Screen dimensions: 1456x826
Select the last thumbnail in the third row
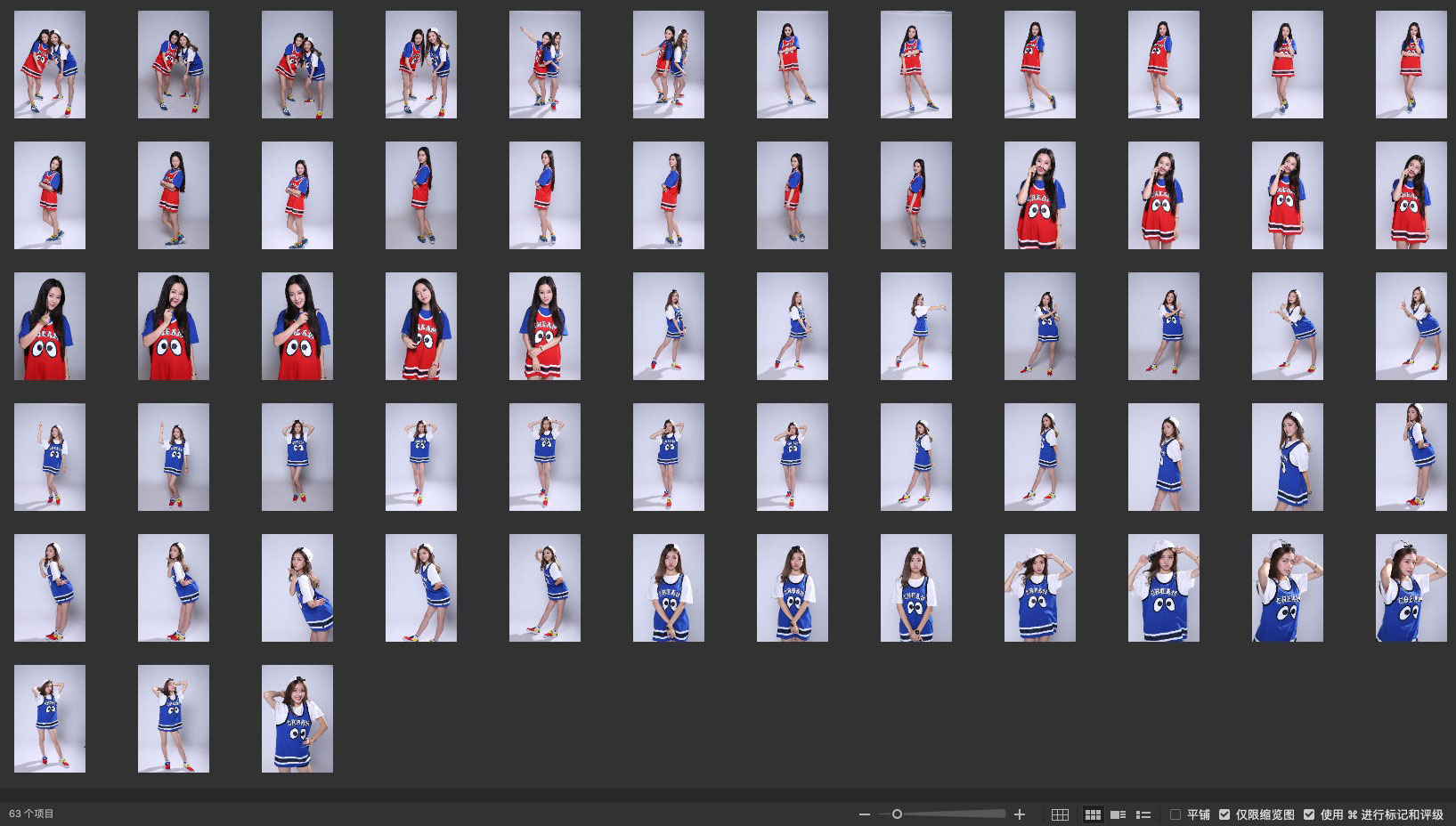click(1411, 326)
